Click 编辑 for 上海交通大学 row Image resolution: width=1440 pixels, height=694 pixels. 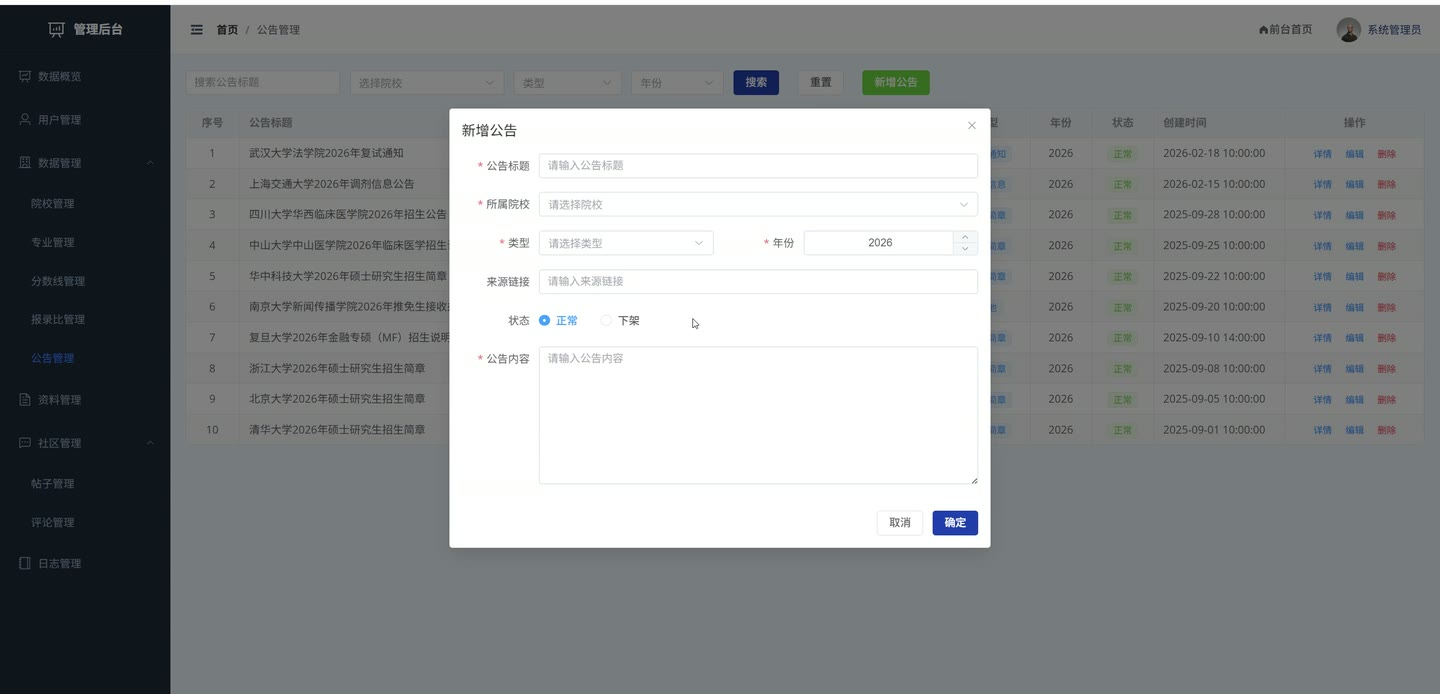(x=1354, y=185)
